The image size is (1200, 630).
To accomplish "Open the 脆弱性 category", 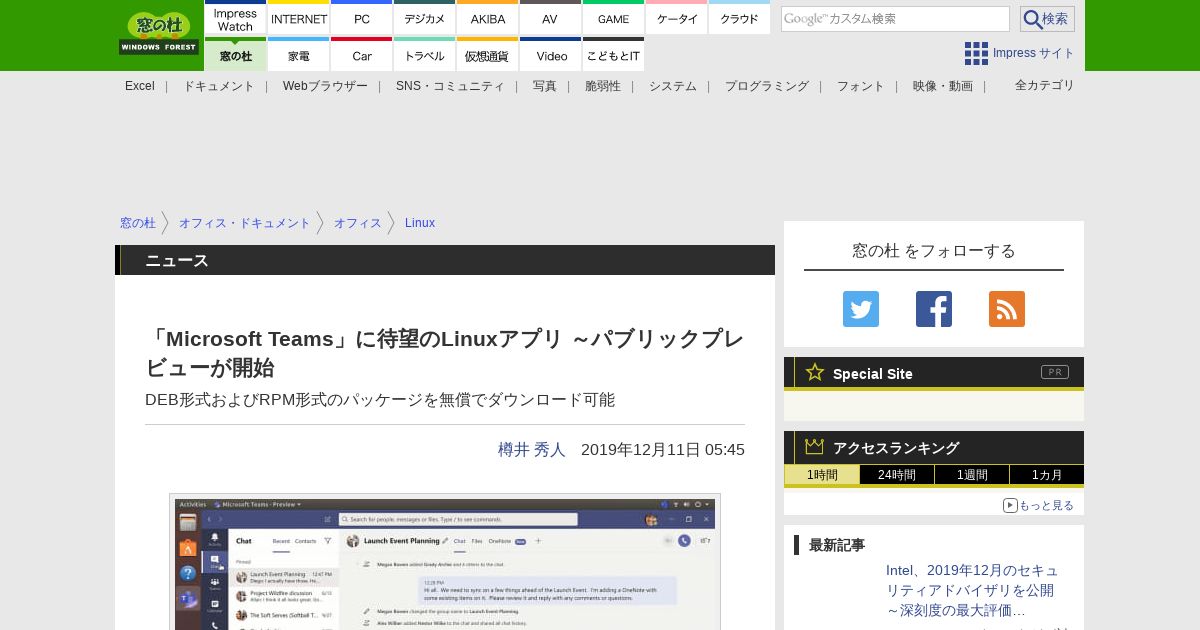I will [x=603, y=86].
